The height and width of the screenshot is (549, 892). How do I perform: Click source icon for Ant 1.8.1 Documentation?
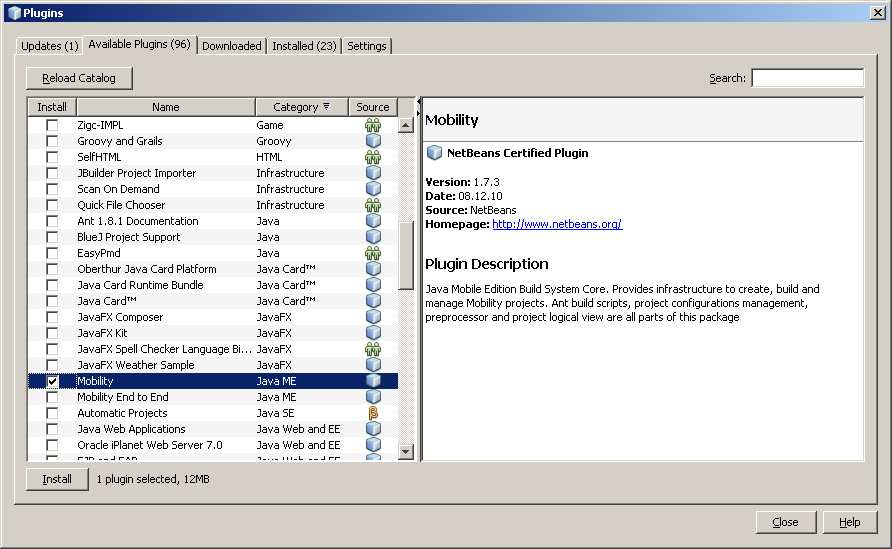[x=373, y=221]
